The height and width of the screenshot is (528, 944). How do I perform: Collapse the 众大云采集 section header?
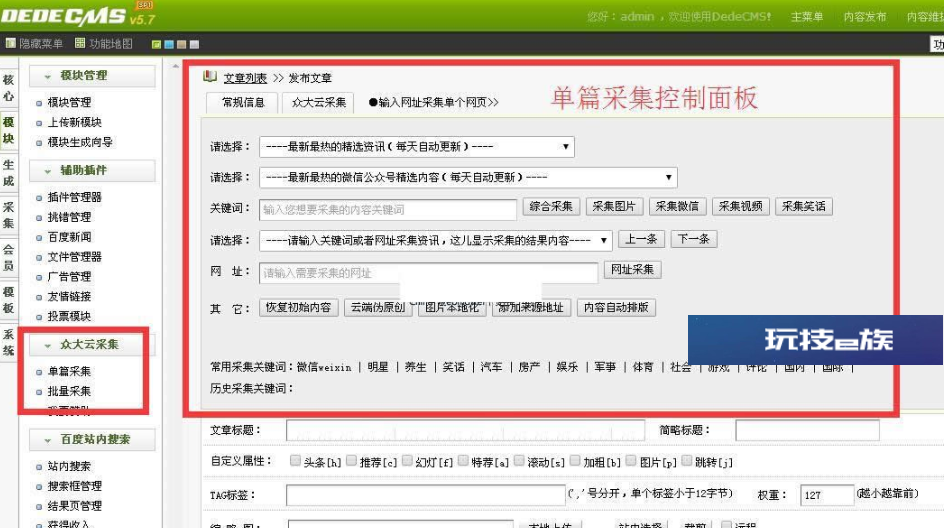(92, 345)
